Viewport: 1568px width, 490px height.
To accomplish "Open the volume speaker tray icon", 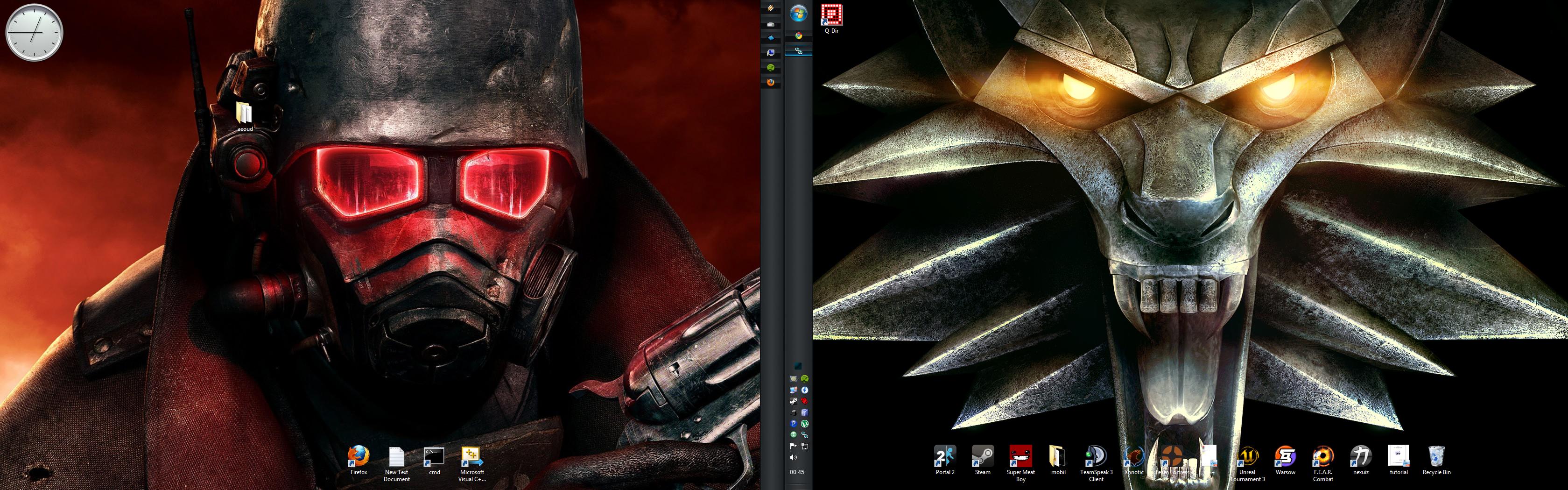I will (x=793, y=457).
